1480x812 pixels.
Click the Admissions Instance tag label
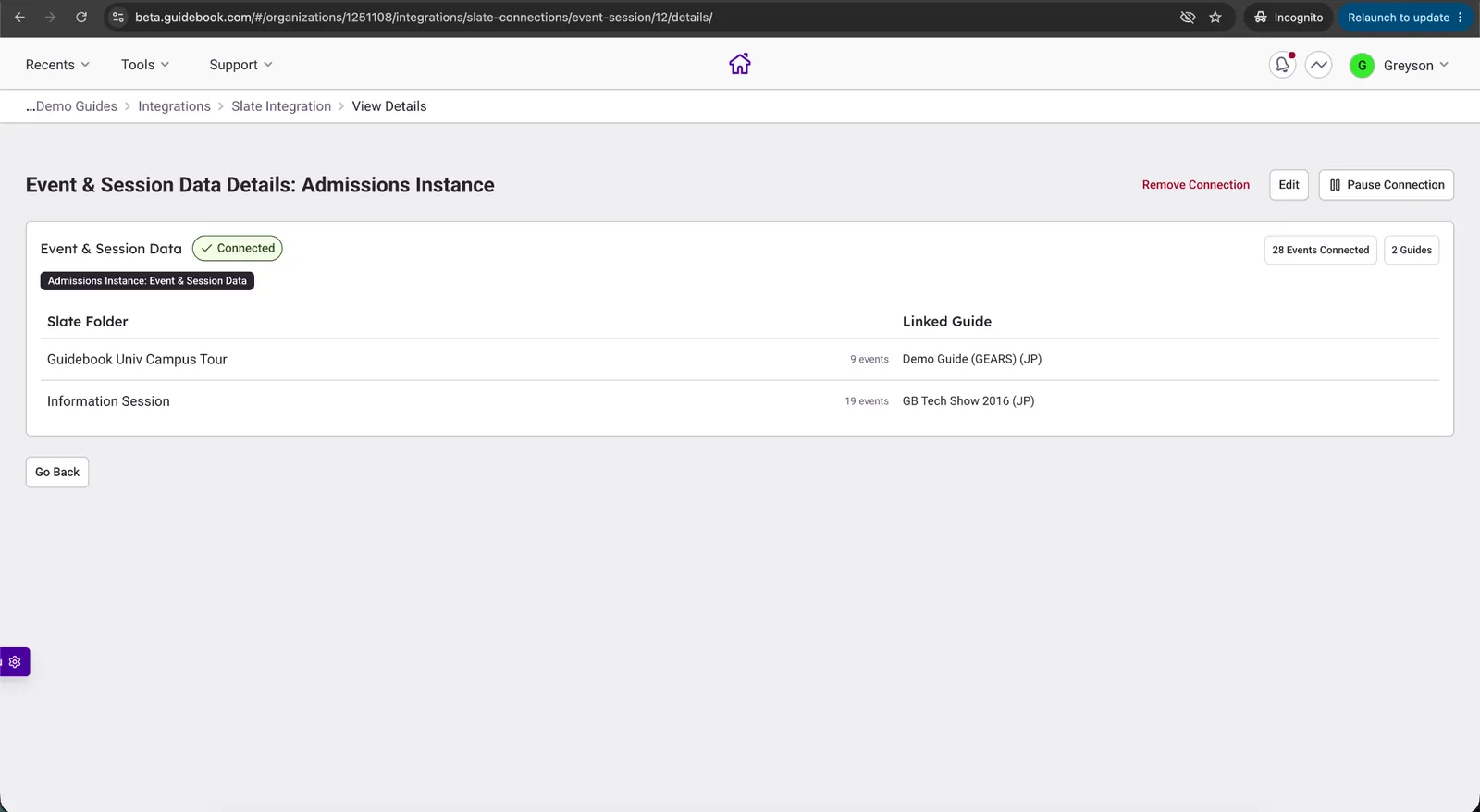coord(147,281)
